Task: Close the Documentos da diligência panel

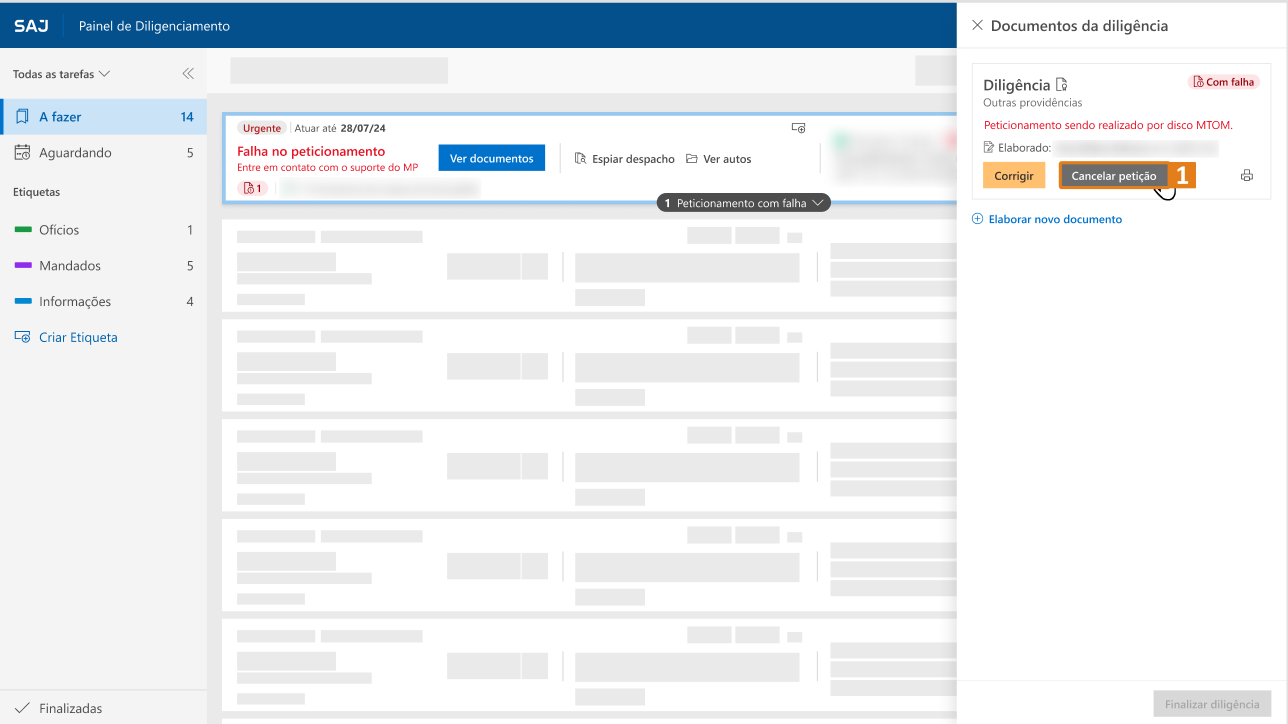Action: (x=977, y=25)
